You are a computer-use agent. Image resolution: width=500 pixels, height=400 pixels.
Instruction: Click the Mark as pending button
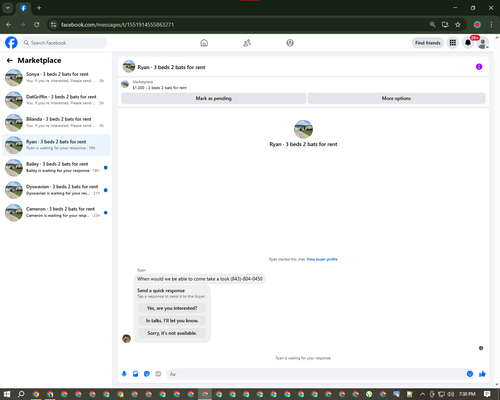tap(213, 98)
